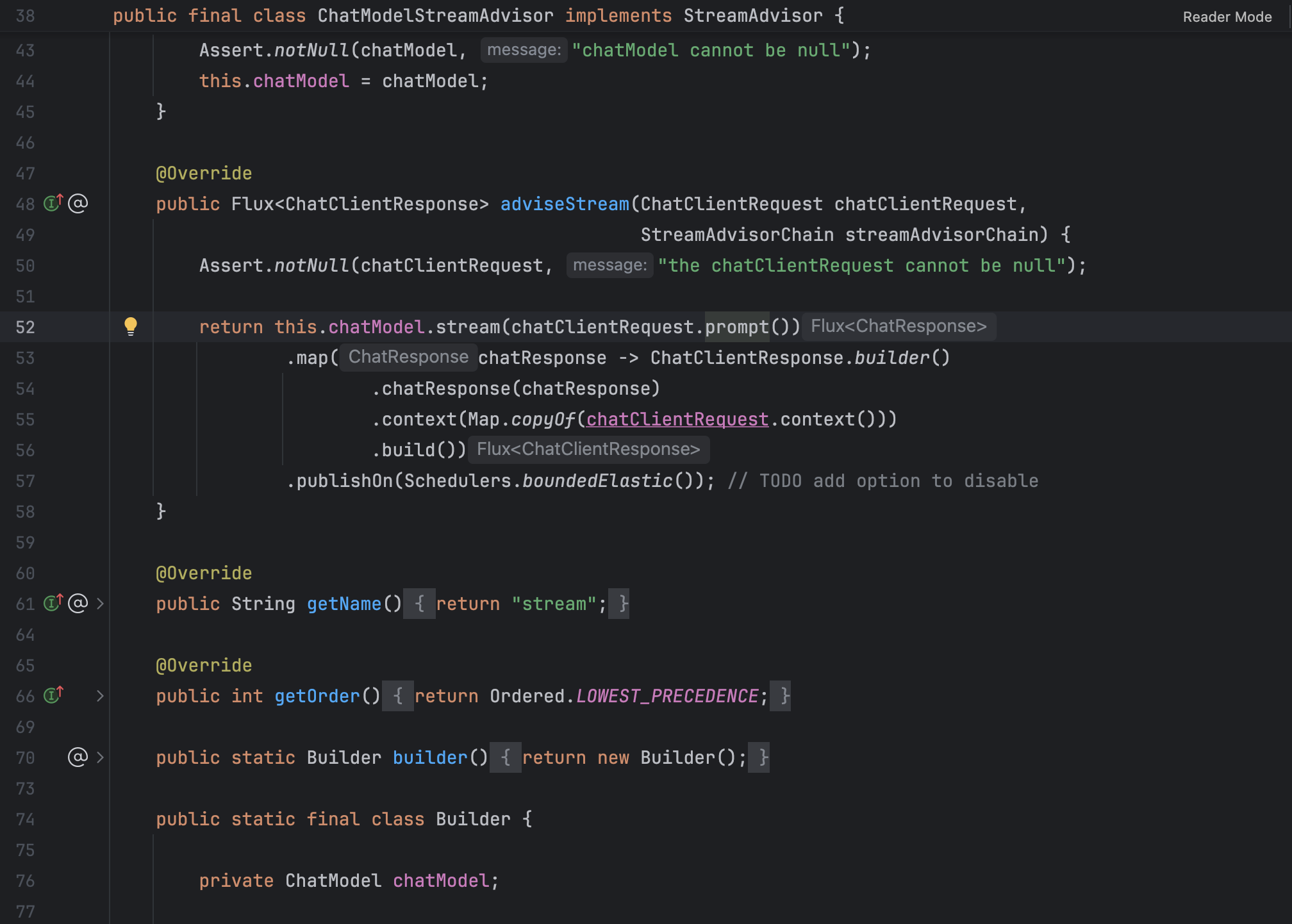Click StreamAdvisor interface name in header
The height and width of the screenshot is (924, 1292).
pos(753,15)
